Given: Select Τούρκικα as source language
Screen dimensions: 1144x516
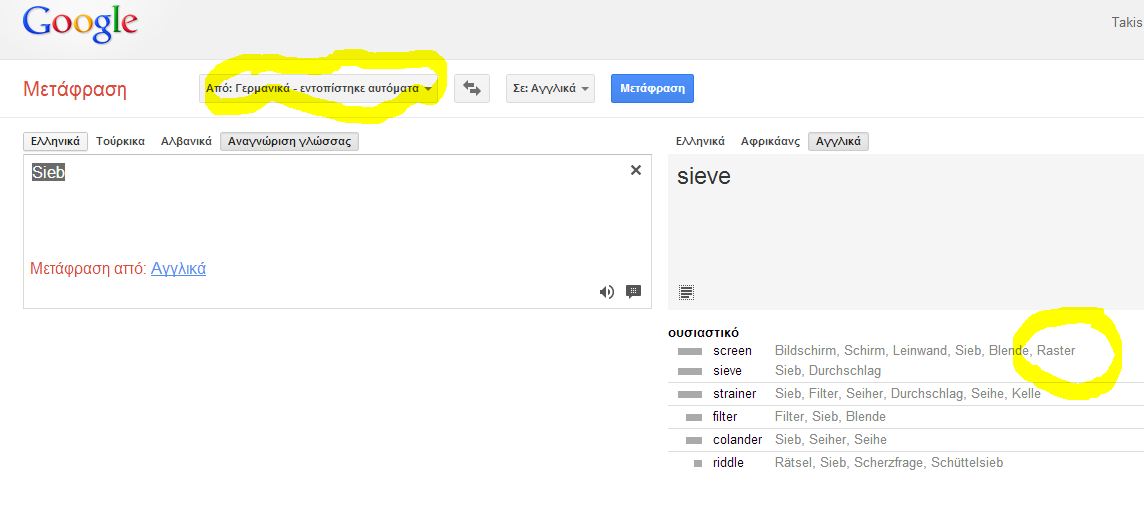Looking at the screenshot, I should click(x=120, y=142).
